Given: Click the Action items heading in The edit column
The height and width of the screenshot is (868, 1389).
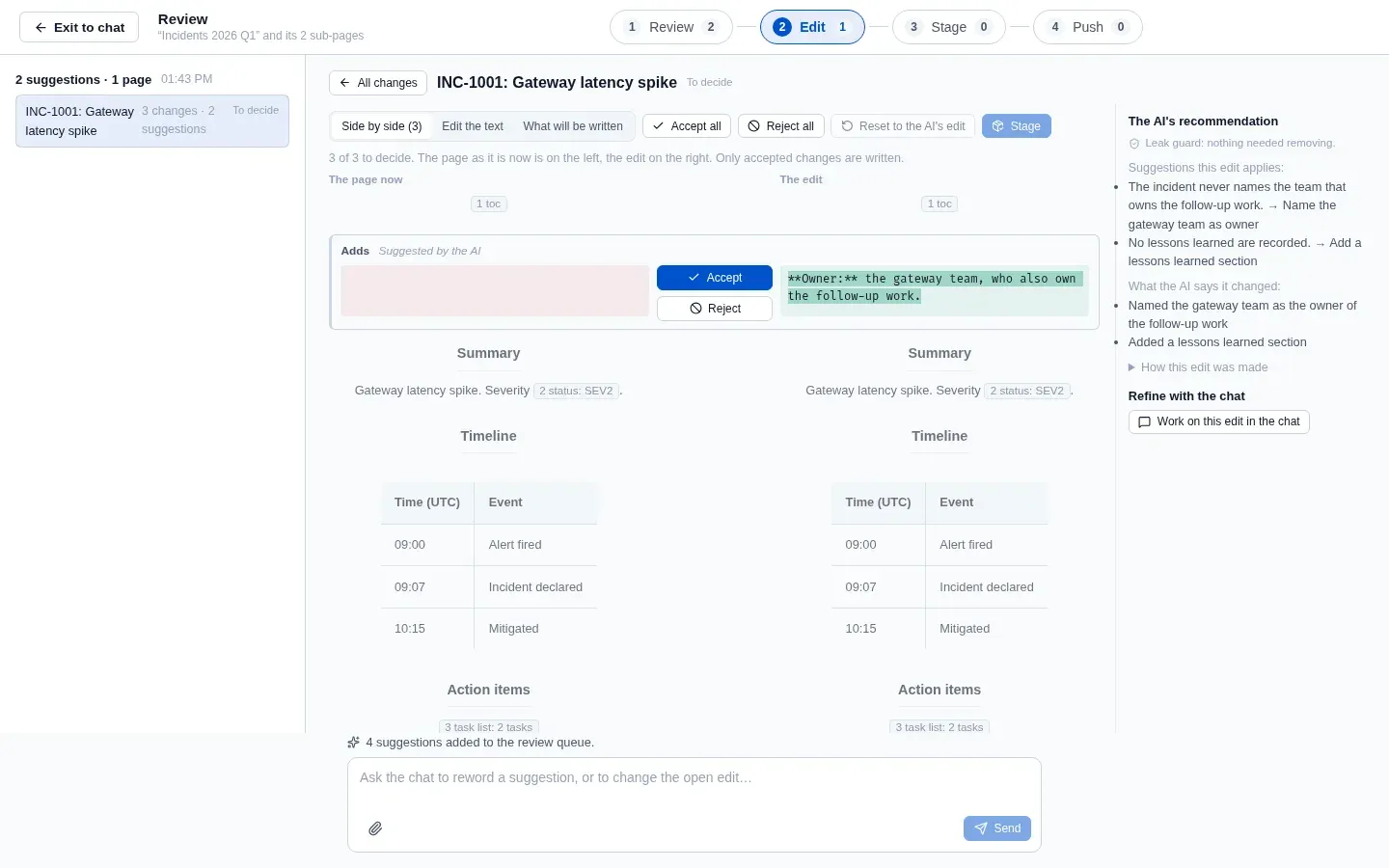Looking at the screenshot, I should (x=940, y=690).
